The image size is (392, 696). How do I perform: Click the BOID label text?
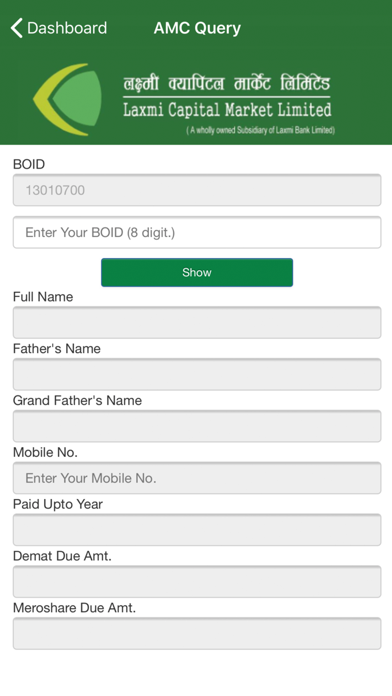29,164
